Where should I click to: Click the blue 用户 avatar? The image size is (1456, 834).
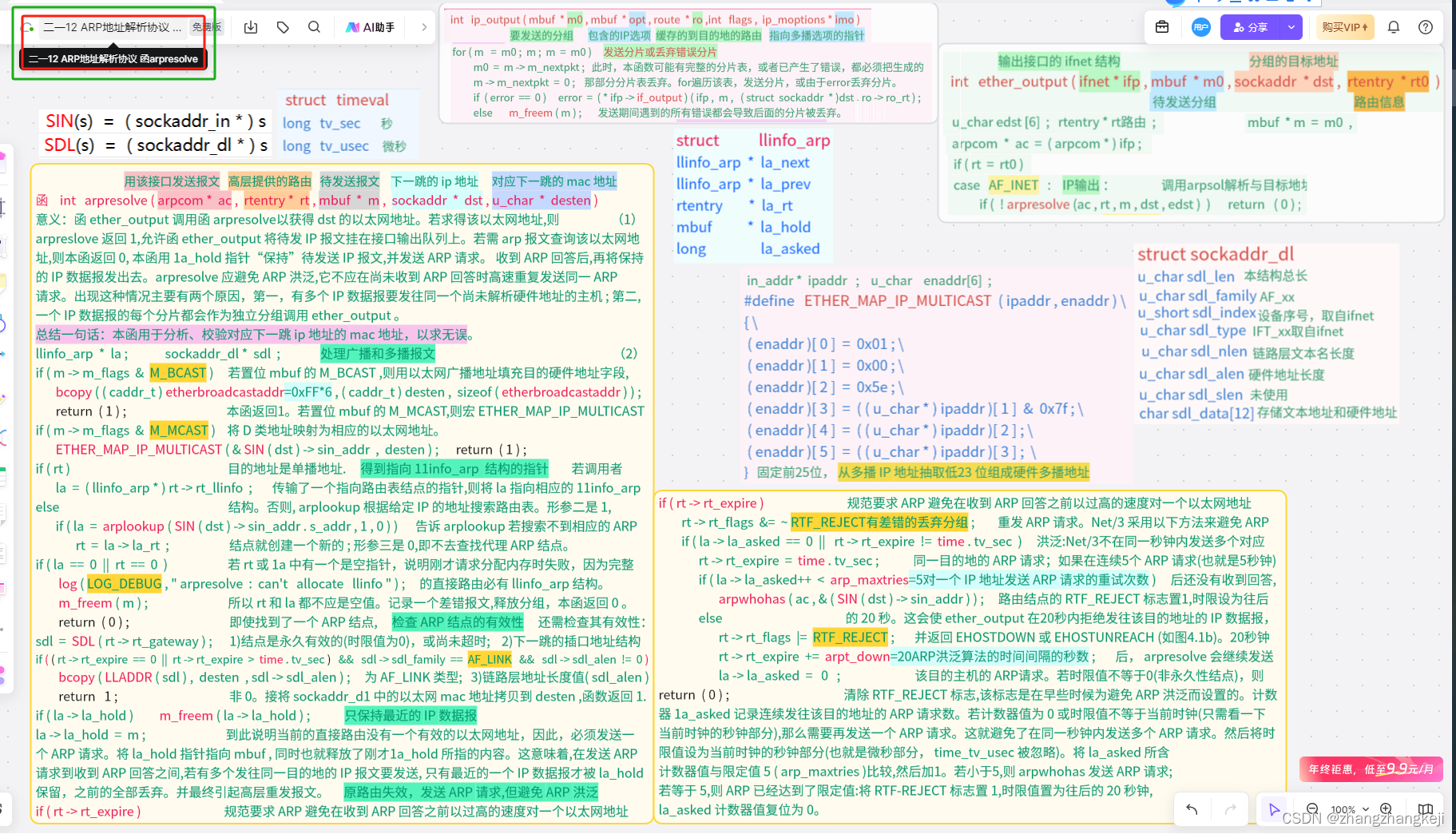click(1201, 27)
